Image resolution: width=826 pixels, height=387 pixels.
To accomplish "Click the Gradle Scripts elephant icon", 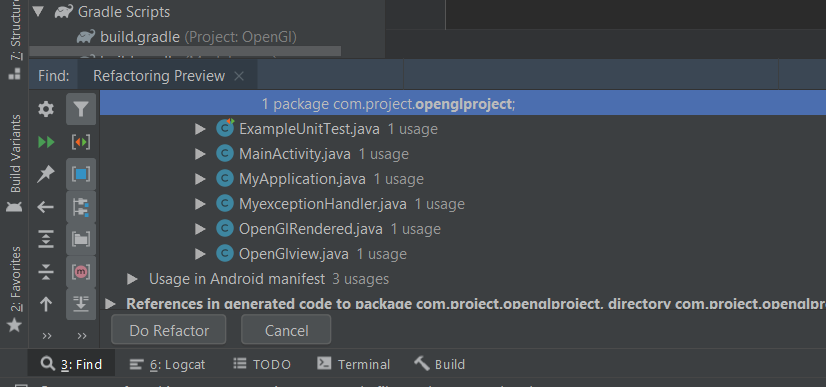I will click(64, 12).
